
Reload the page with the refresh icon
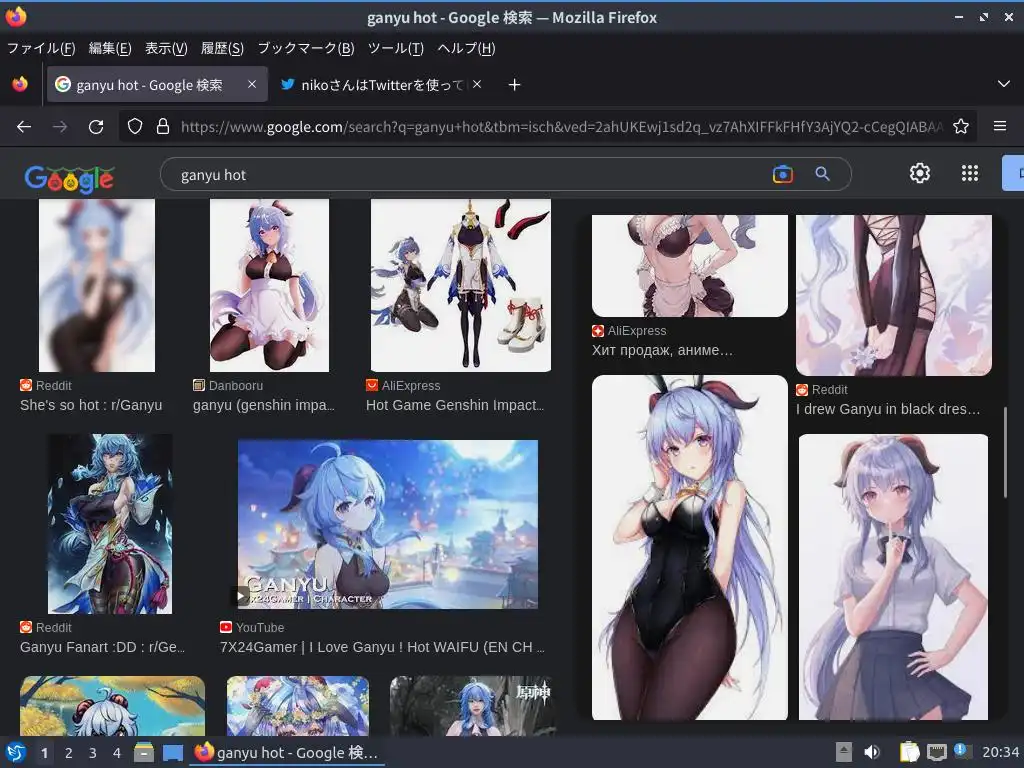(x=96, y=127)
